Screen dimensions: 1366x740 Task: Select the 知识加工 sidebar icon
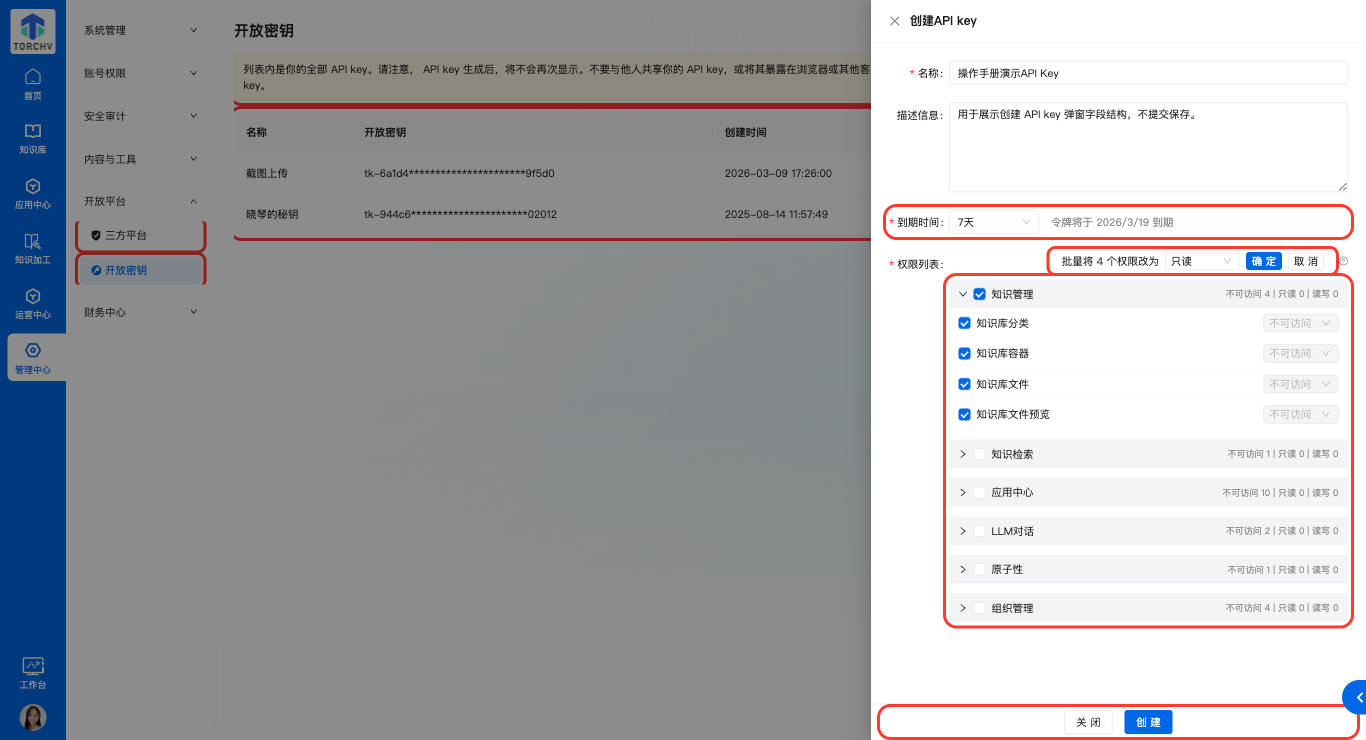(32, 248)
